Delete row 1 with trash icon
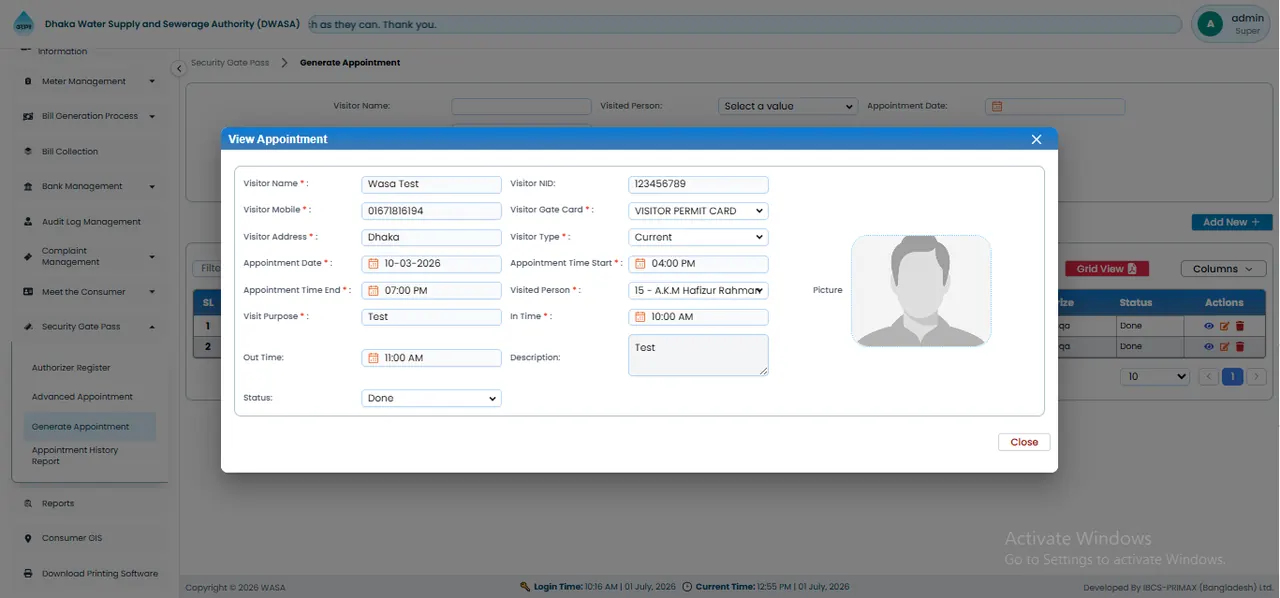1280x598 pixels. tap(1240, 326)
